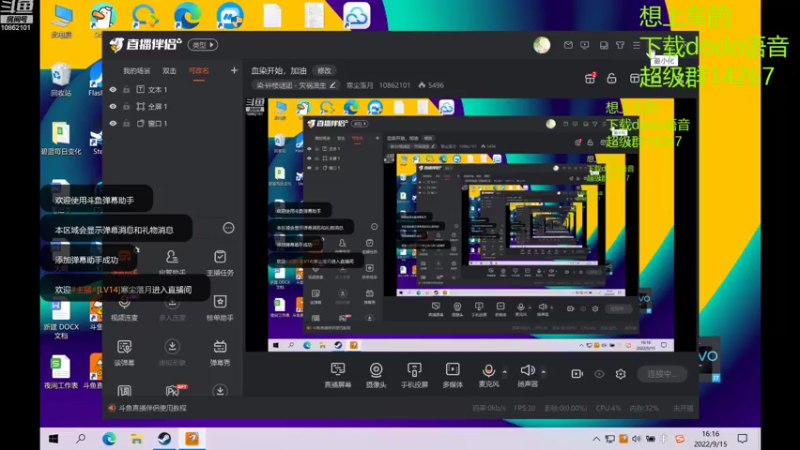This screenshot has width=800, height=450.
Task: Mute the 麦克风 microphone
Action: pyautogui.click(x=488, y=375)
